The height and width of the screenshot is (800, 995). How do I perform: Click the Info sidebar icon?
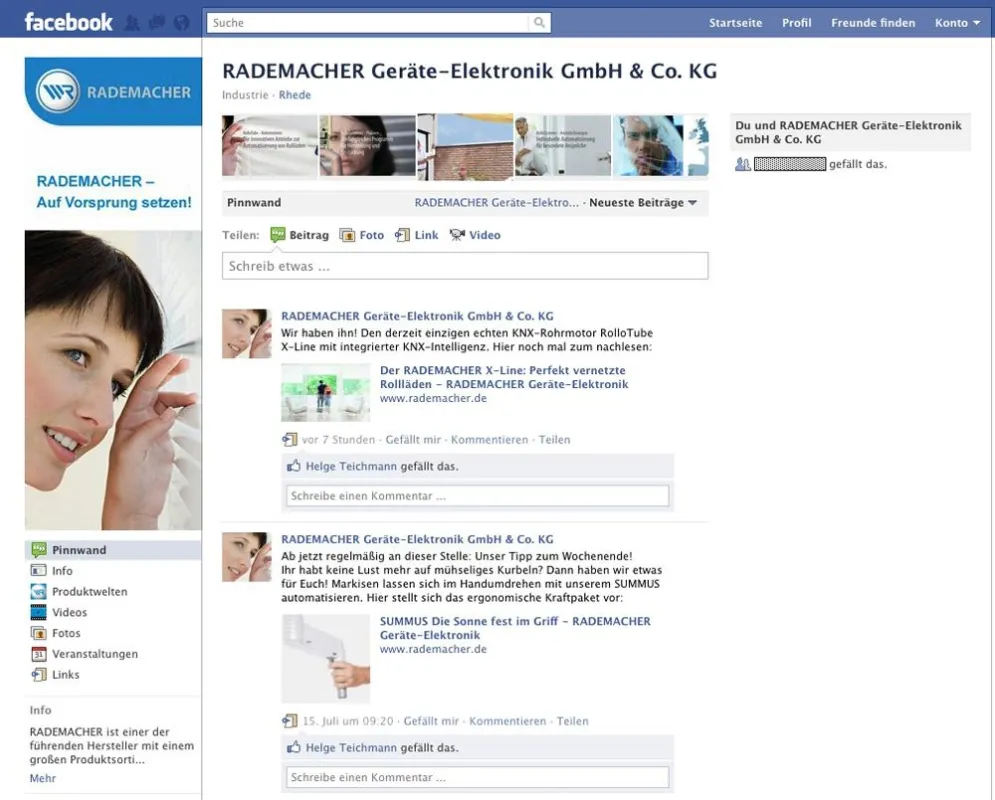39,570
